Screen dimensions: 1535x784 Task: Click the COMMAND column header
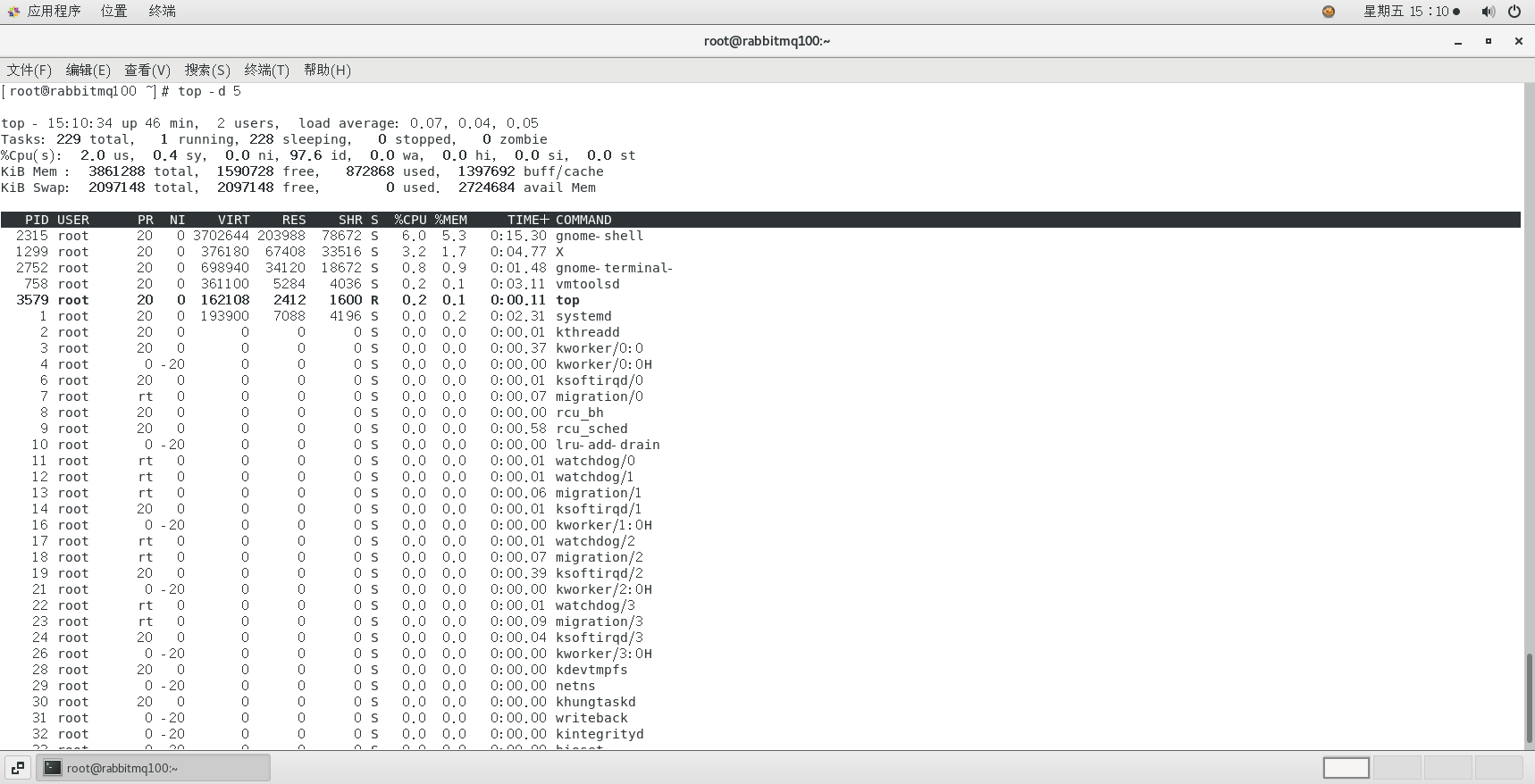point(583,220)
